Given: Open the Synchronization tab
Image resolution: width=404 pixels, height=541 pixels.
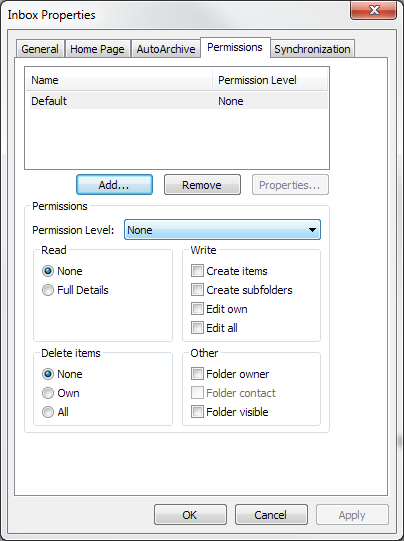Looking at the screenshot, I should click(x=312, y=49).
